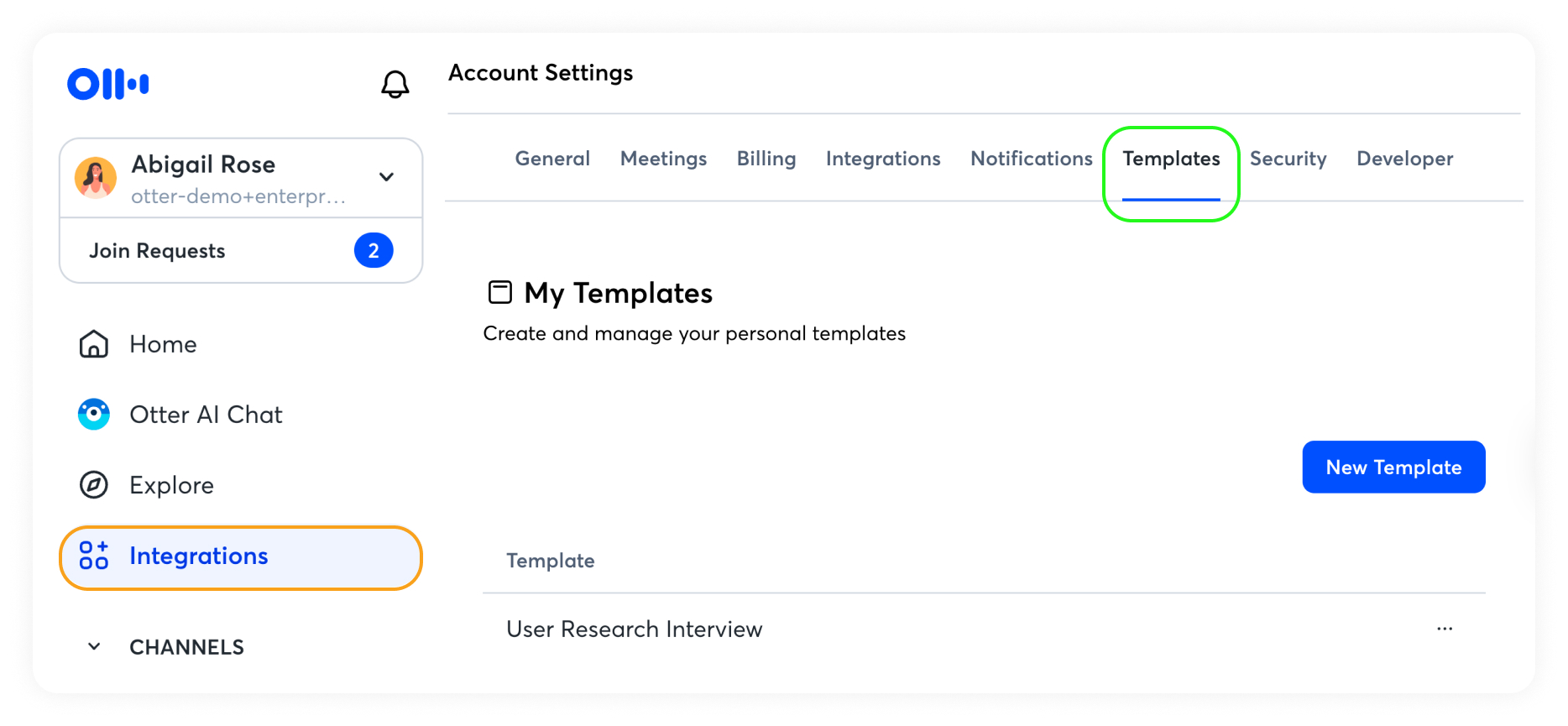Image resolution: width=1568 pixels, height=726 pixels.
Task: Open the Developer tab
Action: (x=1404, y=159)
